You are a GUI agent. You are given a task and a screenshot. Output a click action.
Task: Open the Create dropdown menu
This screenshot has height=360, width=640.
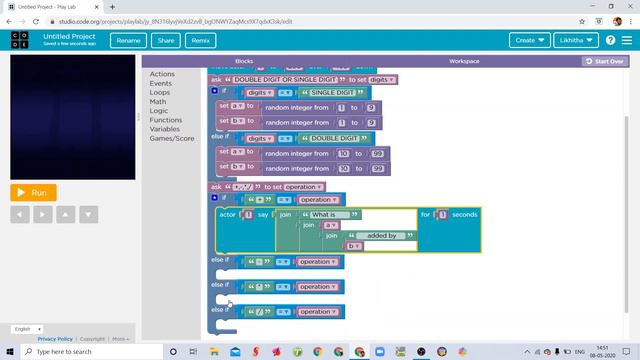pos(529,40)
